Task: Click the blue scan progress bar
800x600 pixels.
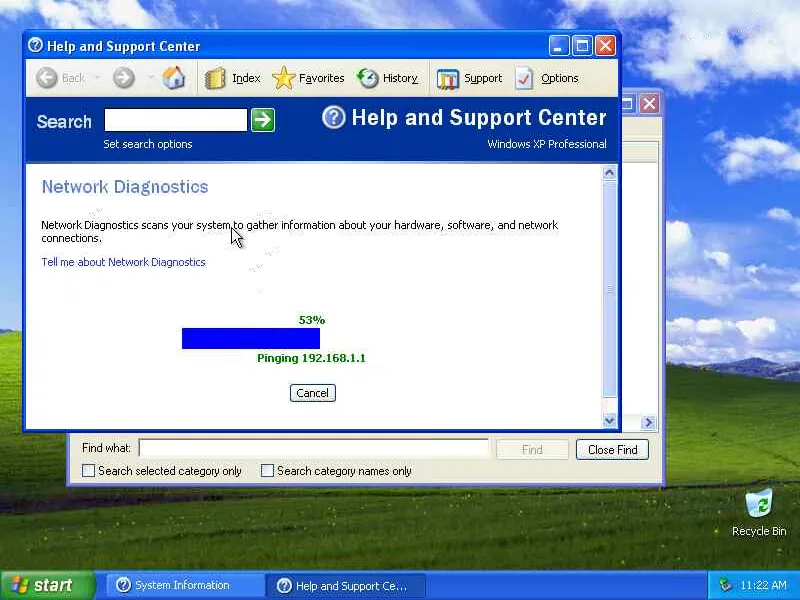Action: [x=251, y=338]
